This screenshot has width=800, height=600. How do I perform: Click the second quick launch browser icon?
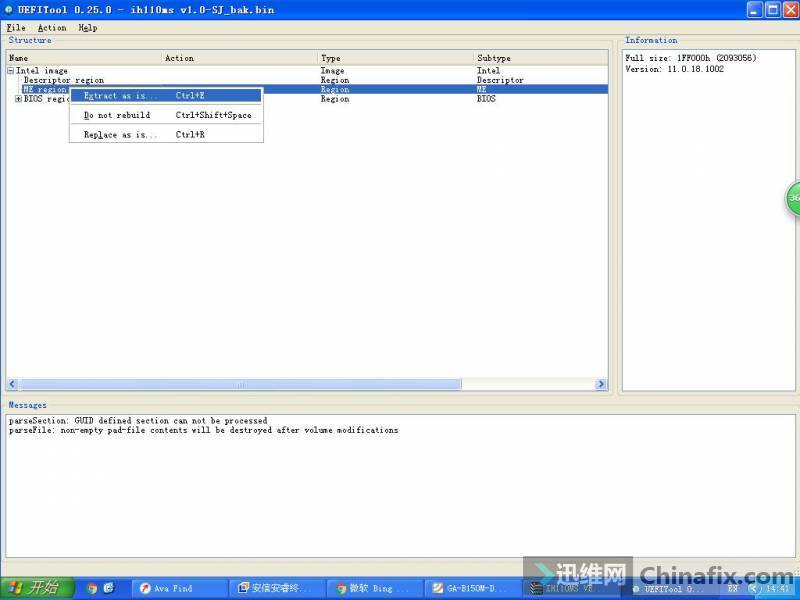[x=109, y=588]
